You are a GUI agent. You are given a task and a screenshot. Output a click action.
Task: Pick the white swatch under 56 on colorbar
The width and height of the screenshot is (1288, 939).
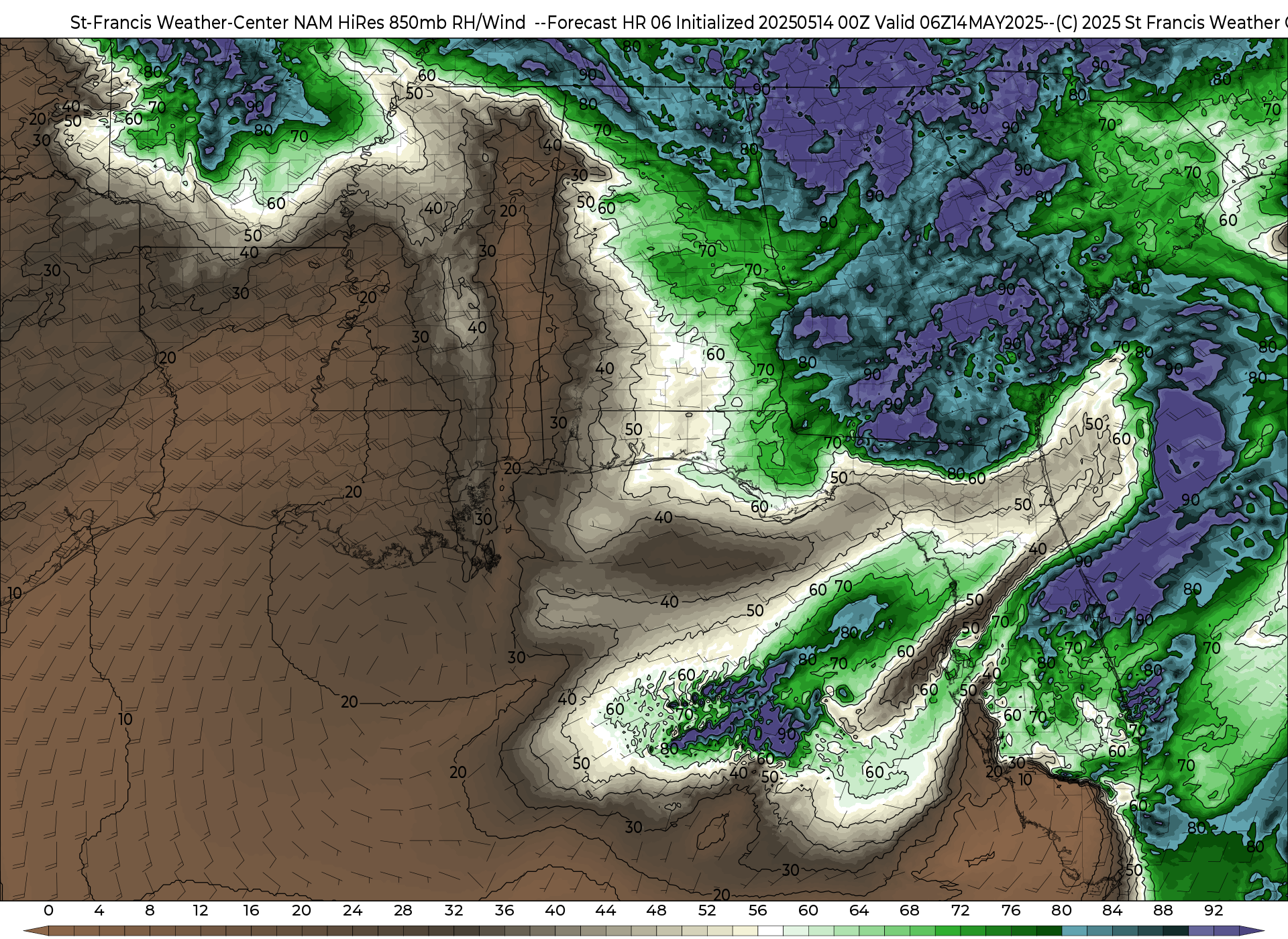(x=770, y=931)
